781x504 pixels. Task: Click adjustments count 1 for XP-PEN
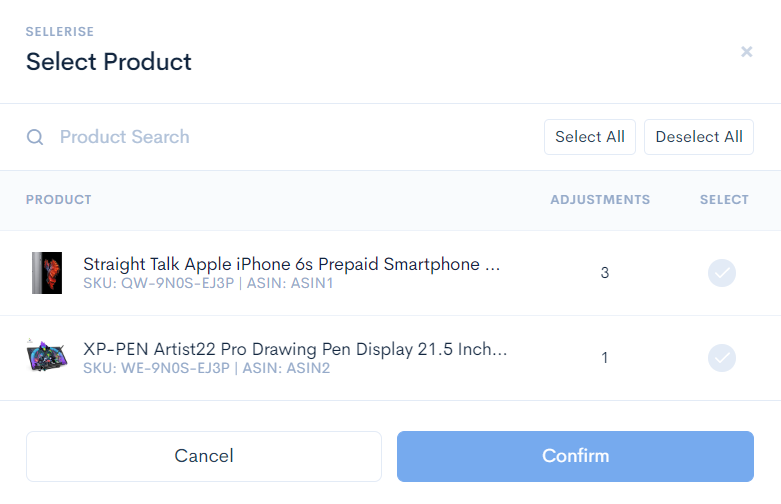coord(605,358)
